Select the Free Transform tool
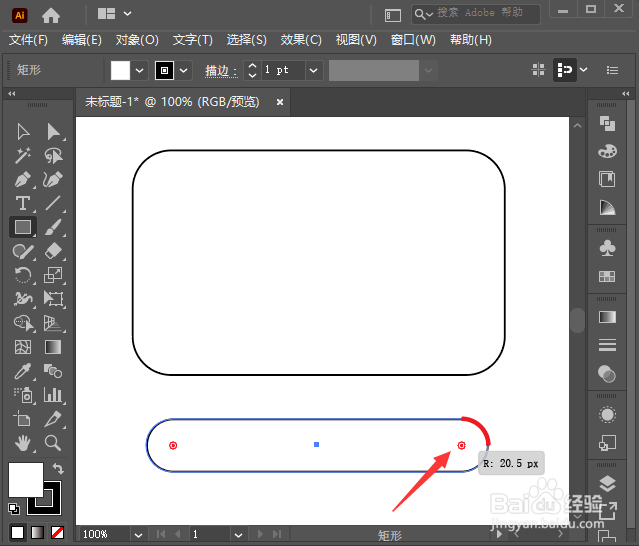The height and width of the screenshot is (546, 639). click(x=53, y=299)
